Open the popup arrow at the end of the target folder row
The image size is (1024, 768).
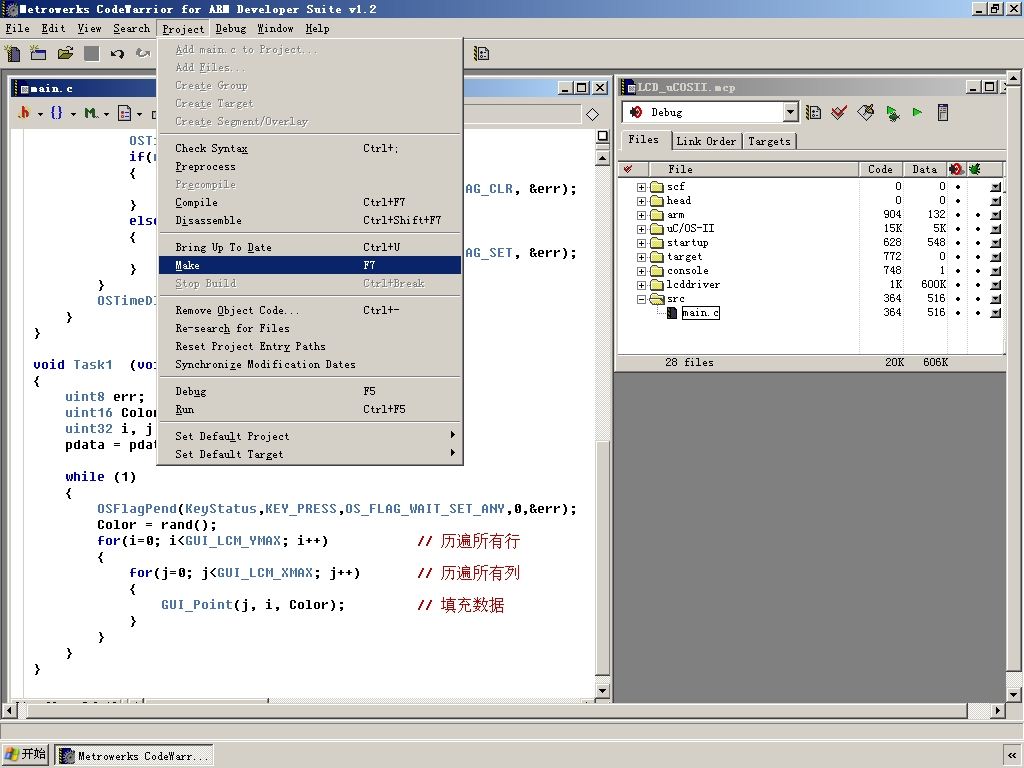pos(995,257)
